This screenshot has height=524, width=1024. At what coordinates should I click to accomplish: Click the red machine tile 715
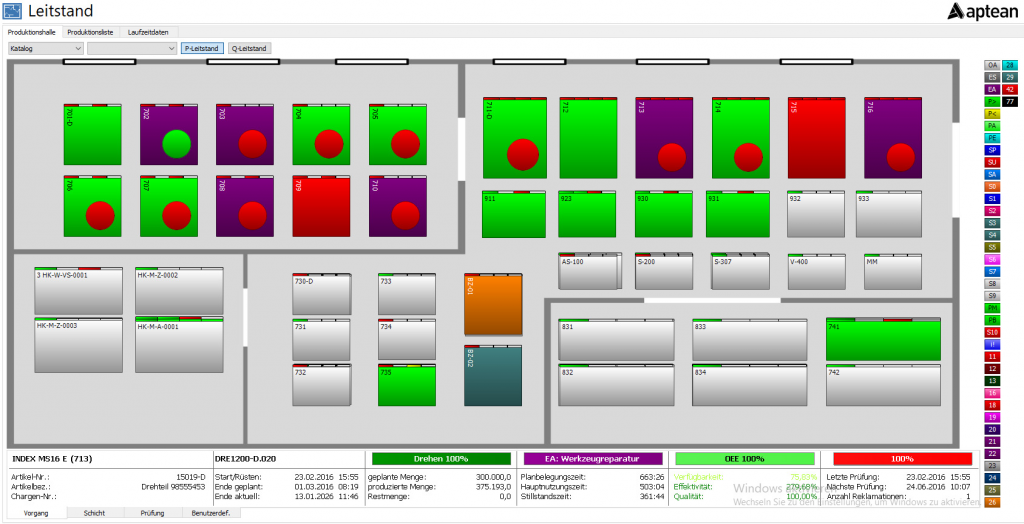point(816,138)
